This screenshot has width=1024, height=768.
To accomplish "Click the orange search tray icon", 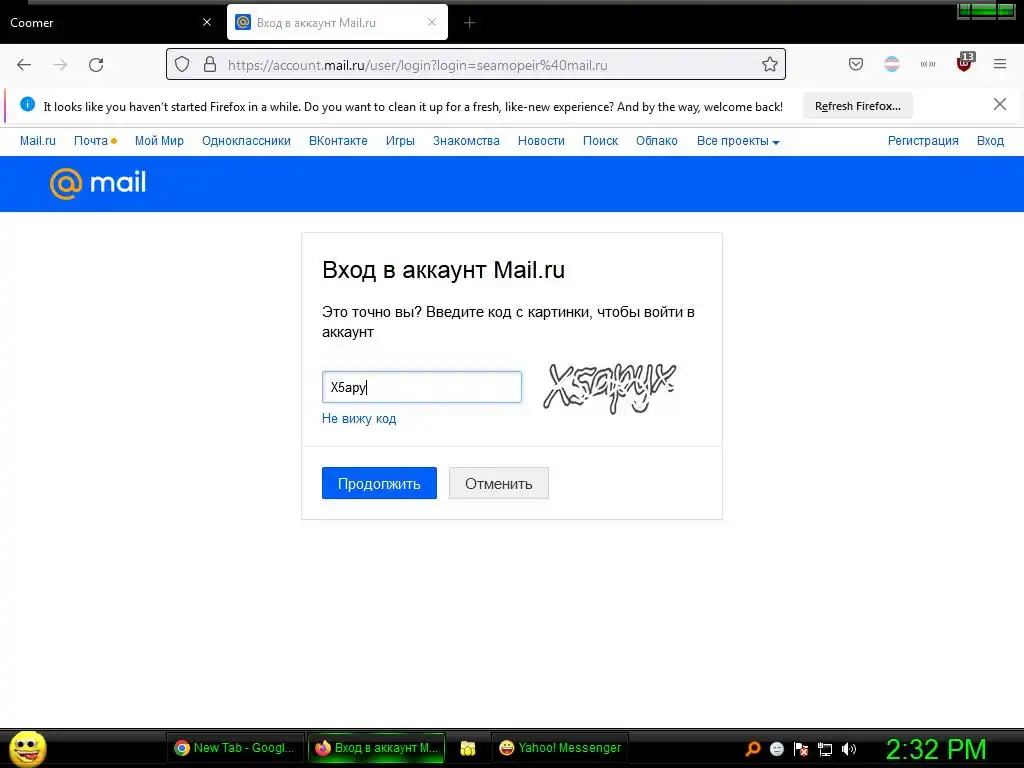I will tap(753, 749).
